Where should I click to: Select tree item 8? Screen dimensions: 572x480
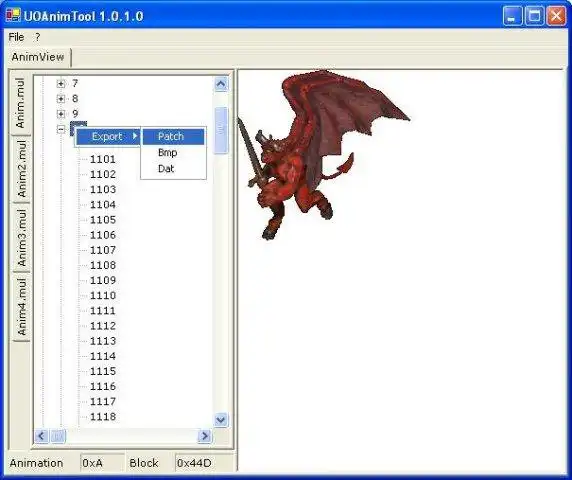coord(75,98)
